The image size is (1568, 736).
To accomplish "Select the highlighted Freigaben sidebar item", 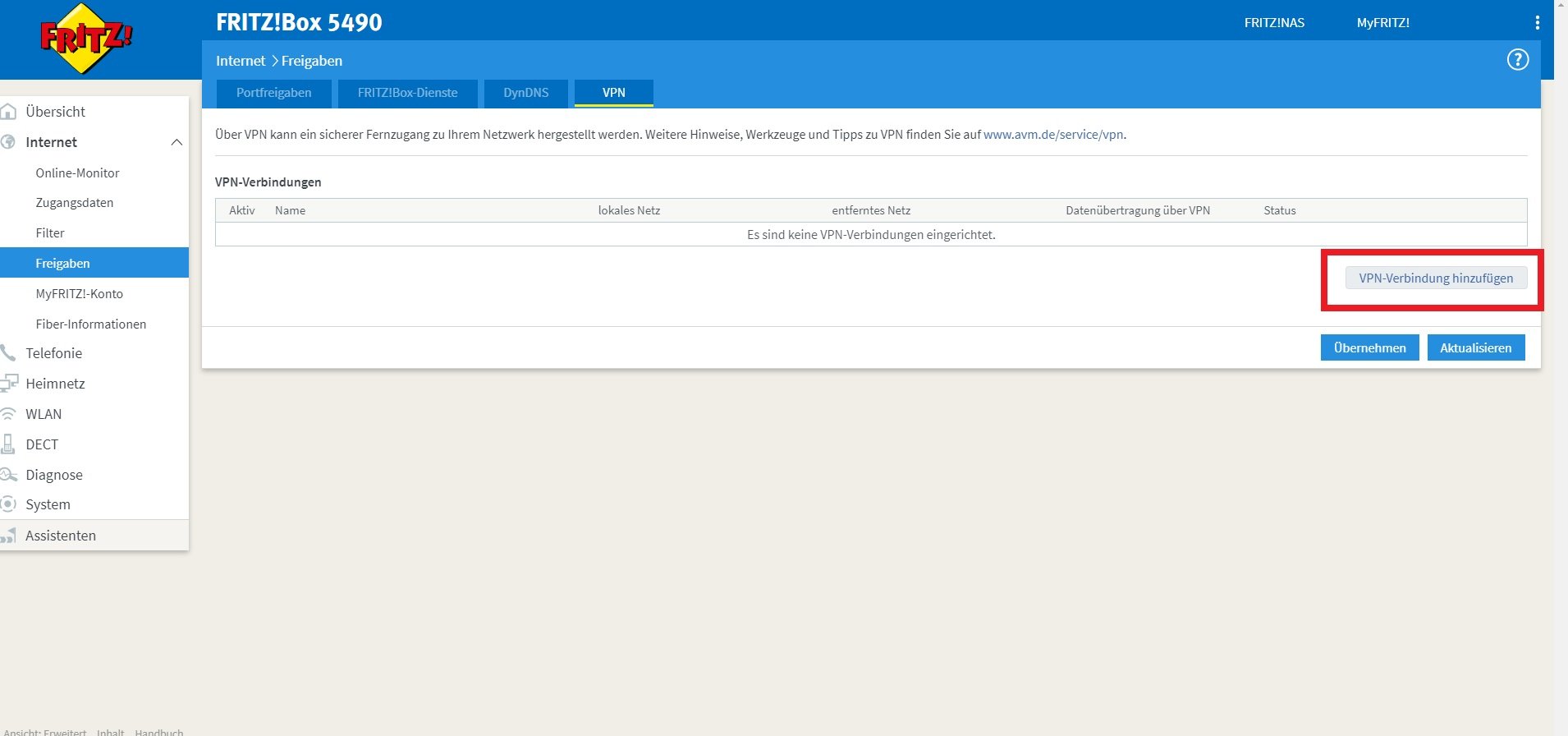I will click(x=94, y=263).
